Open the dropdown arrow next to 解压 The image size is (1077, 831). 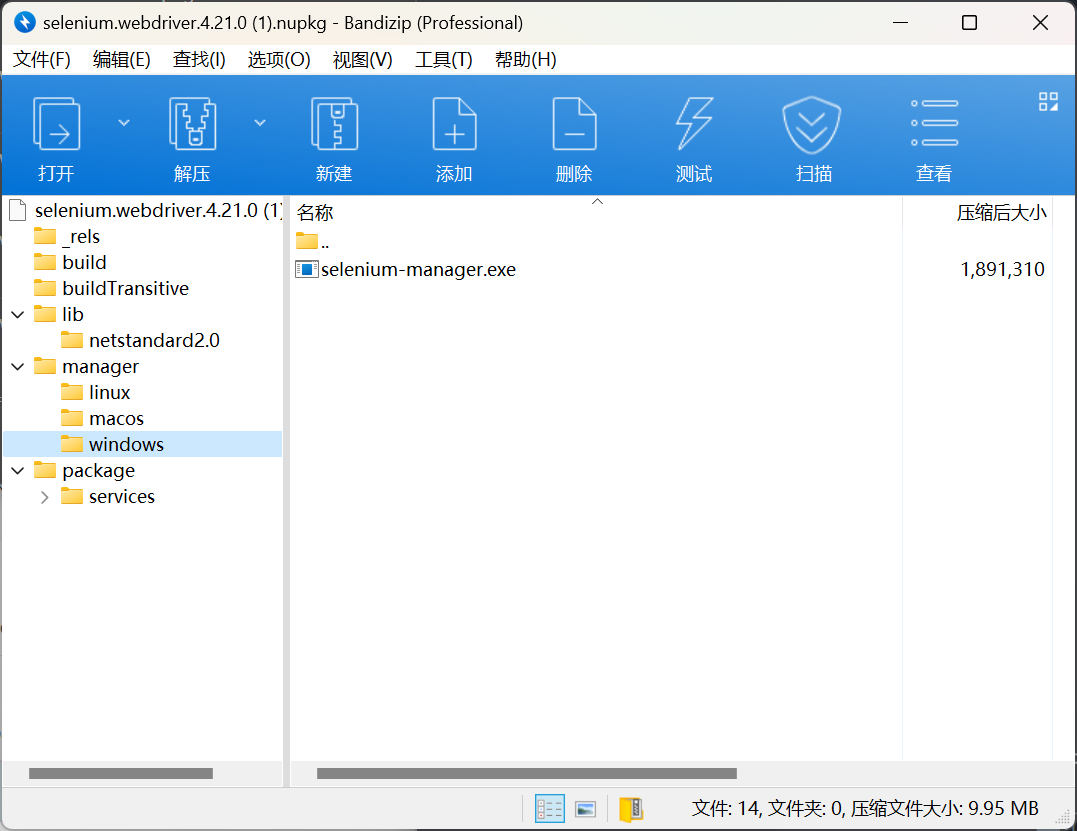pyautogui.click(x=260, y=122)
